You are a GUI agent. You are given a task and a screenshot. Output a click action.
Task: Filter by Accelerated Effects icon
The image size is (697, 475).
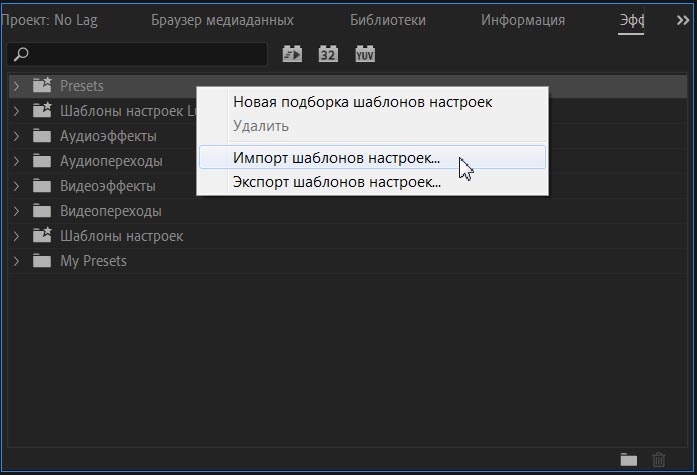pos(292,54)
